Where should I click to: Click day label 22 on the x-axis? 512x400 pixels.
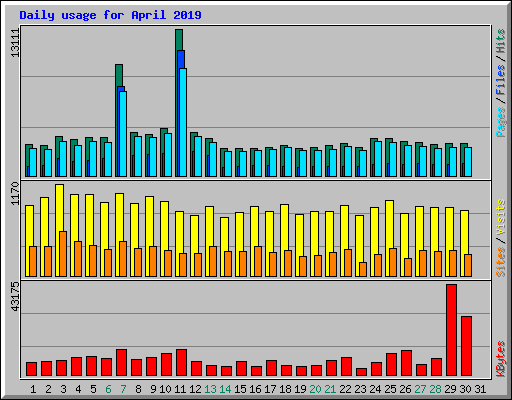coord(345,389)
